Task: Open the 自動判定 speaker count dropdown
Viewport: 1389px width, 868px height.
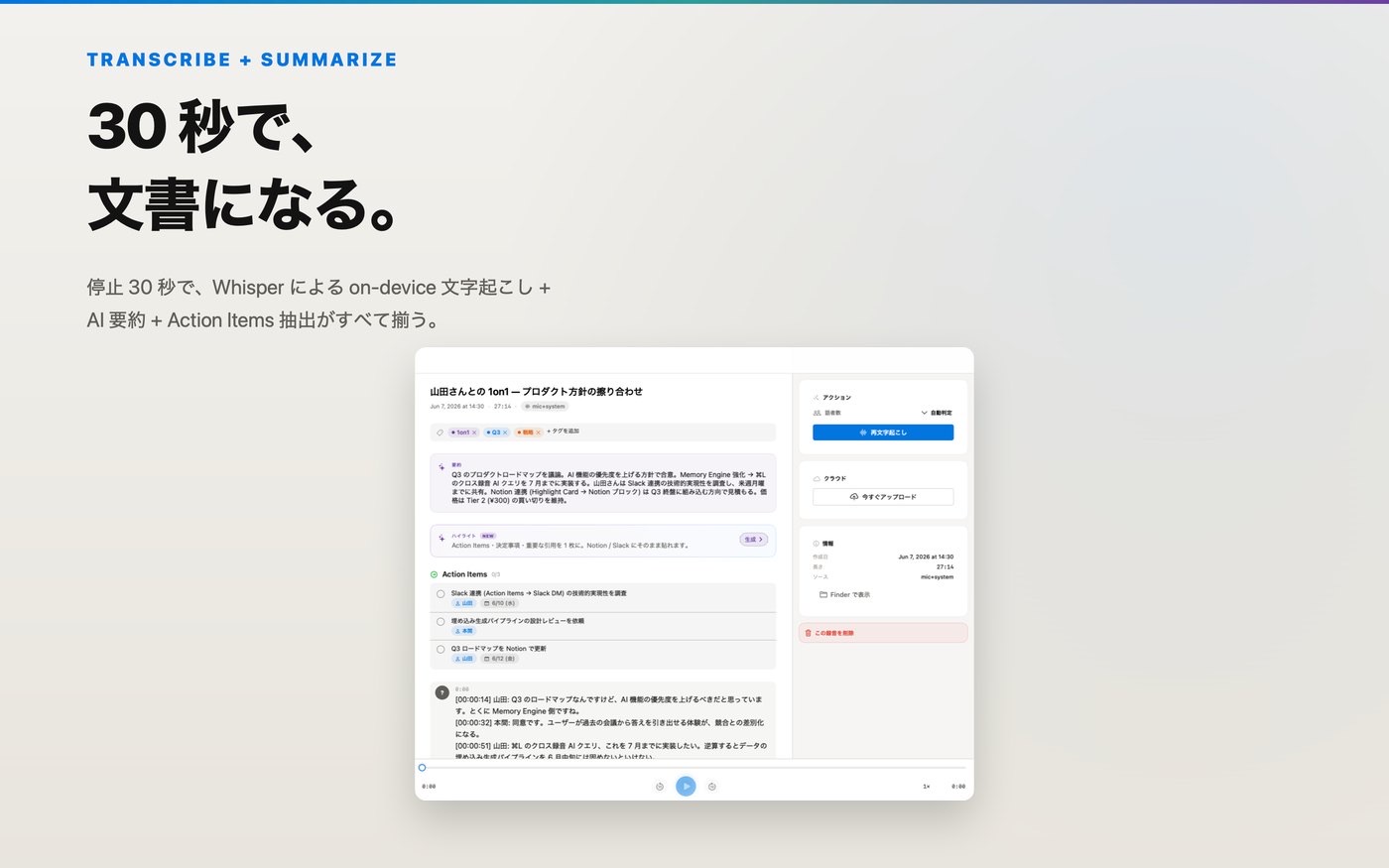Action: 937,413
